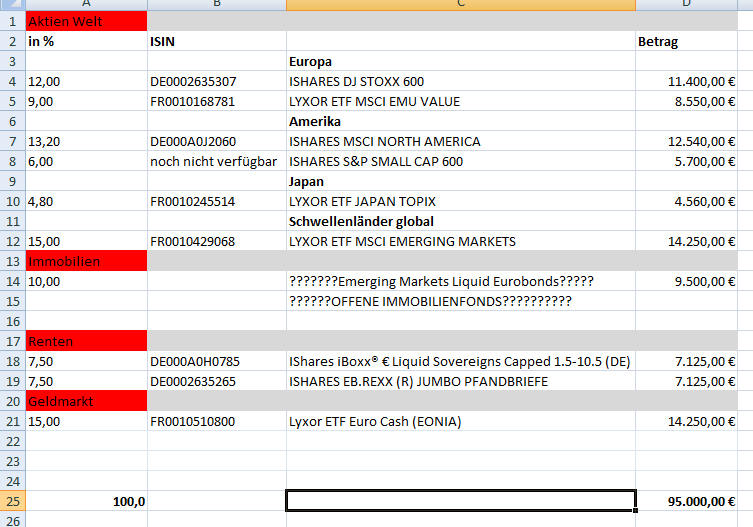Select row header 13
This screenshot has height=527, width=753.
(12, 261)
